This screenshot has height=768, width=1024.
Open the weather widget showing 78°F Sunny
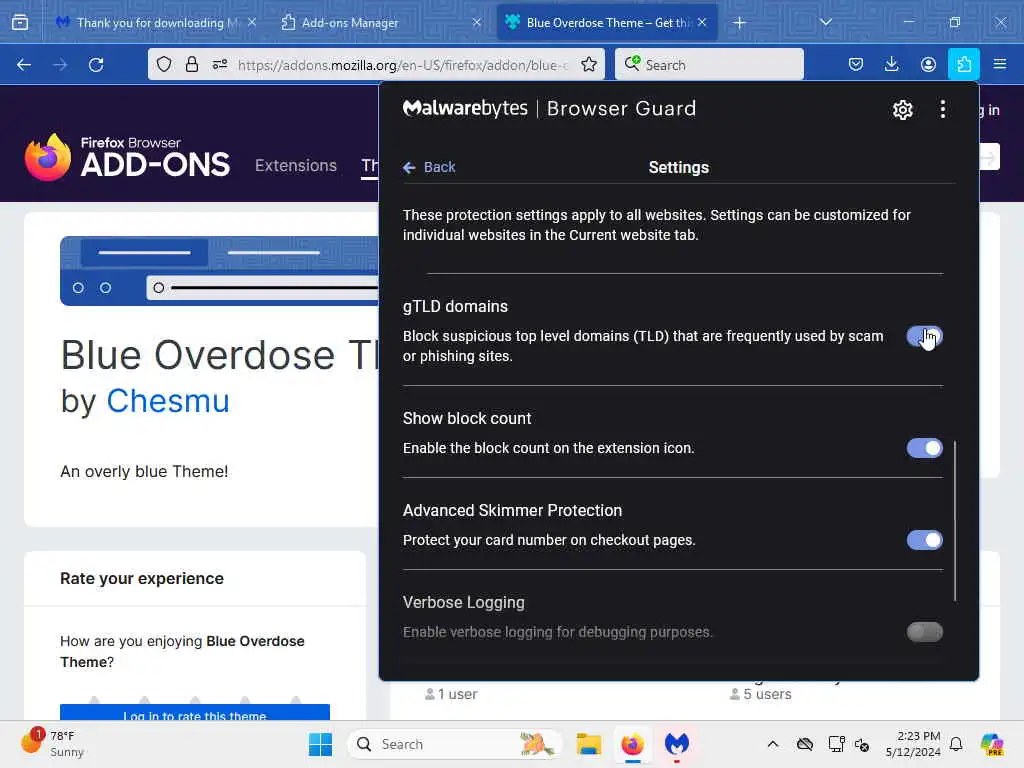tap(53, 744)
